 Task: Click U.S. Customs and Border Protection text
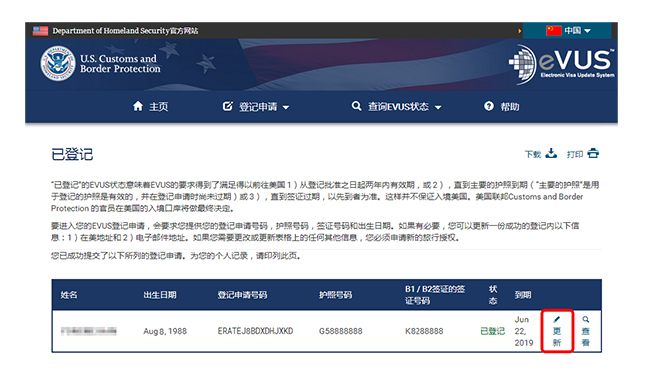point(120,63)
